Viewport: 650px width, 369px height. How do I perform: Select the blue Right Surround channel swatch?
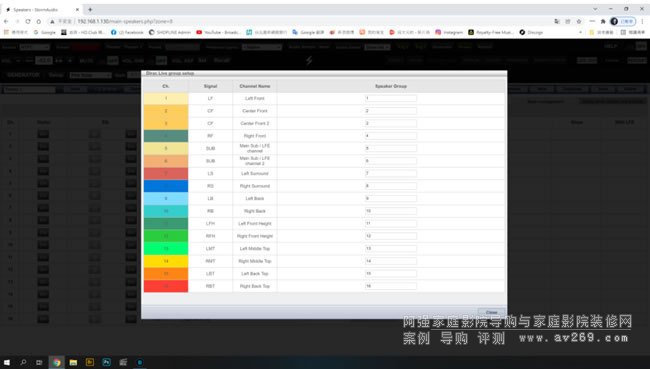(166, 186)
